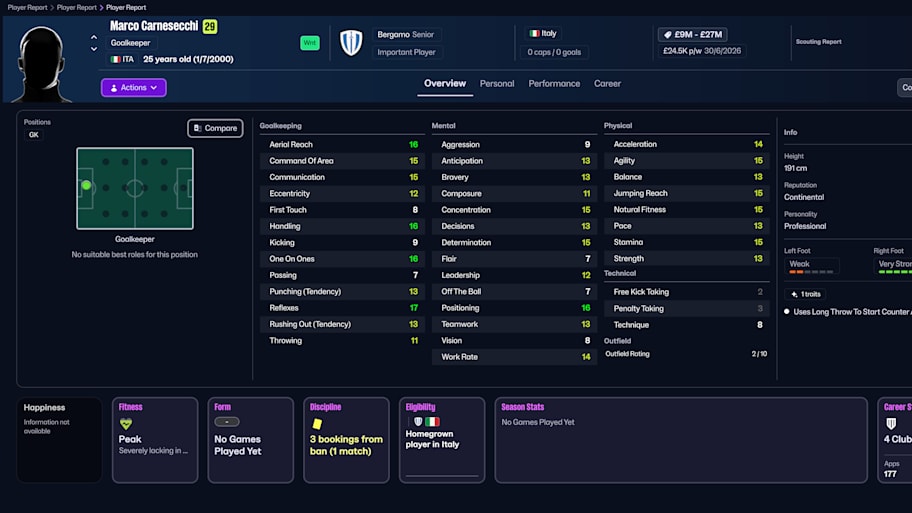Click the Professional personality value

(805, 226)
